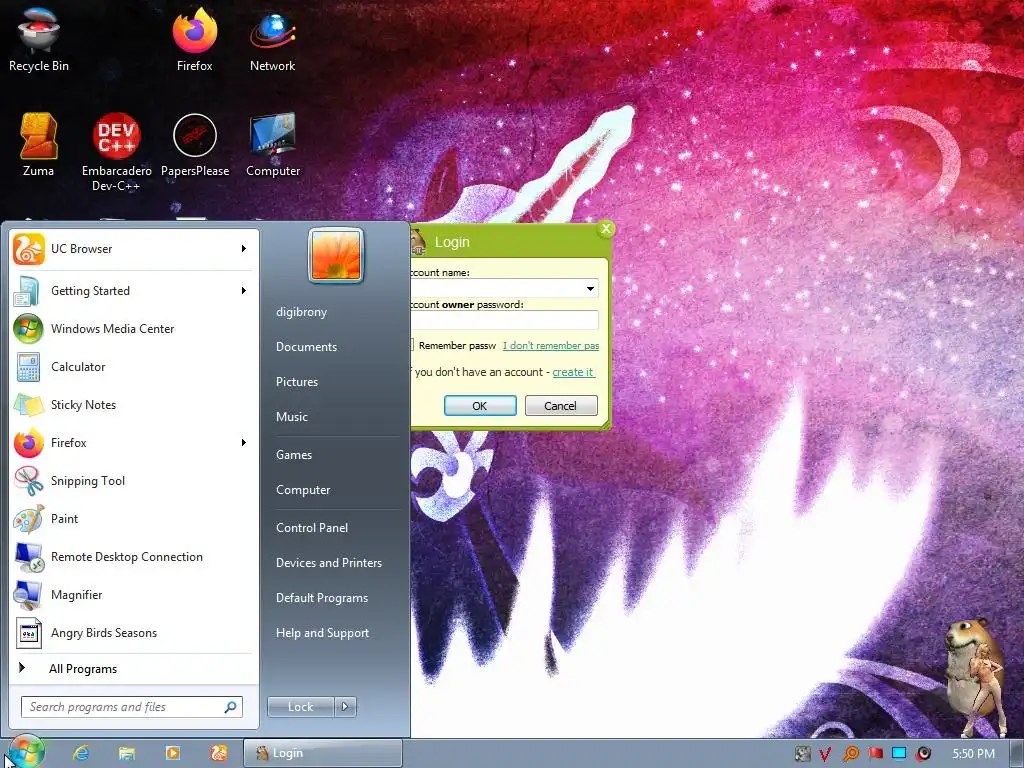Click first tray icon left of V

[x=803, y=754]
